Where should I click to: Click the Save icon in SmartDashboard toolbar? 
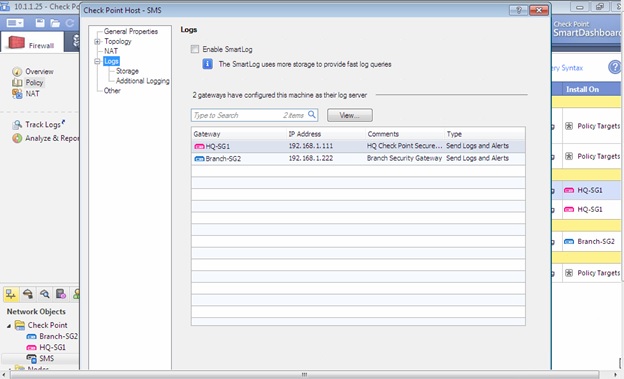coord(40,23)
